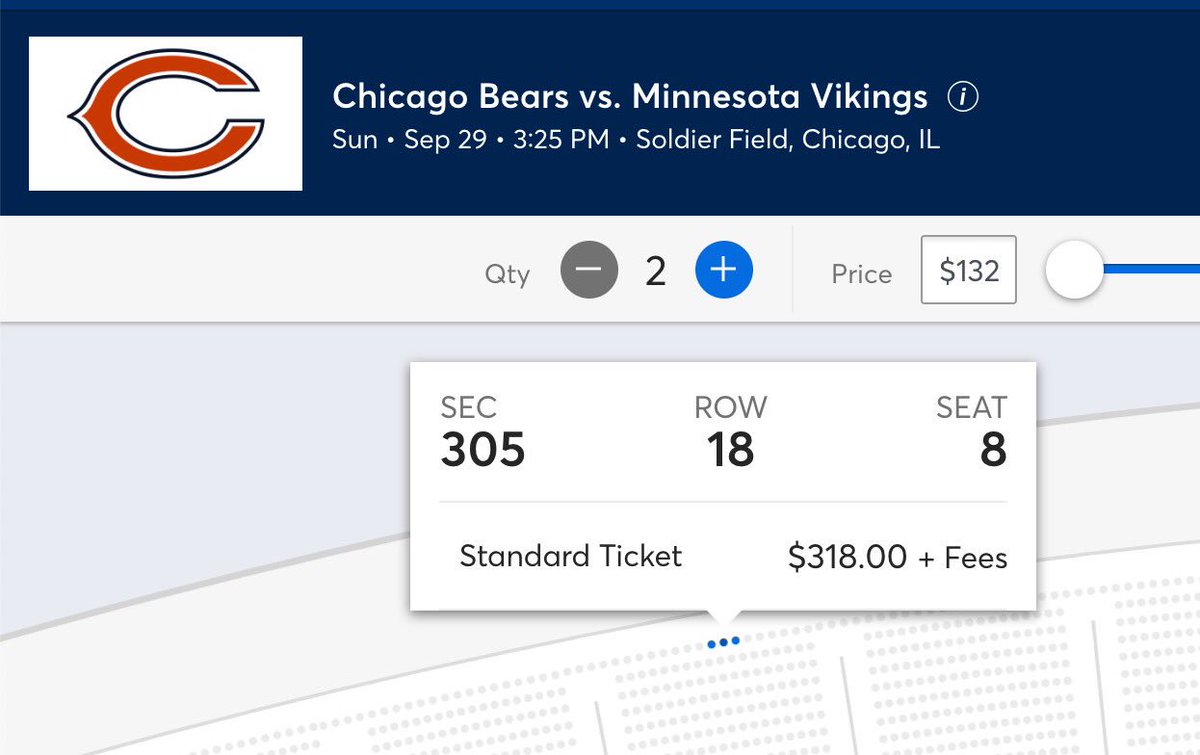
Task: Click the minimum price field showing $132
Action: (x=968, y=270)
